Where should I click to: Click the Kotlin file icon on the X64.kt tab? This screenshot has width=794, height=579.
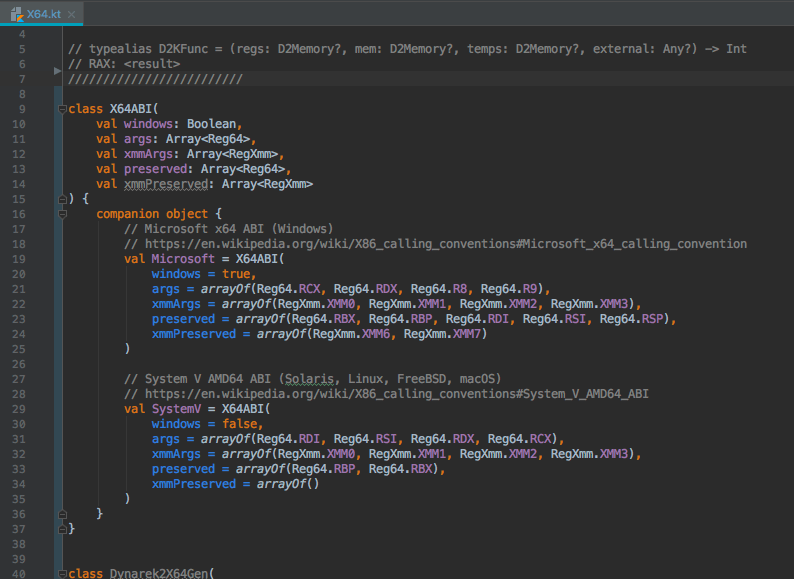pos(17,13)
